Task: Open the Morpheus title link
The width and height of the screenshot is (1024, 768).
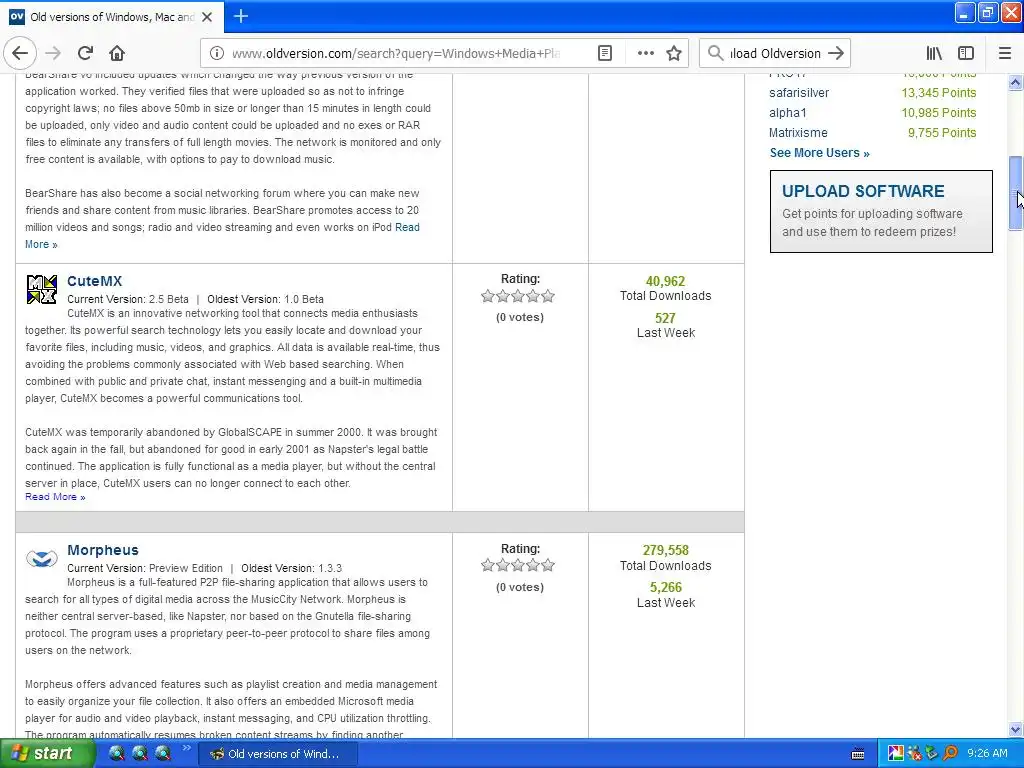Action: 103,550
